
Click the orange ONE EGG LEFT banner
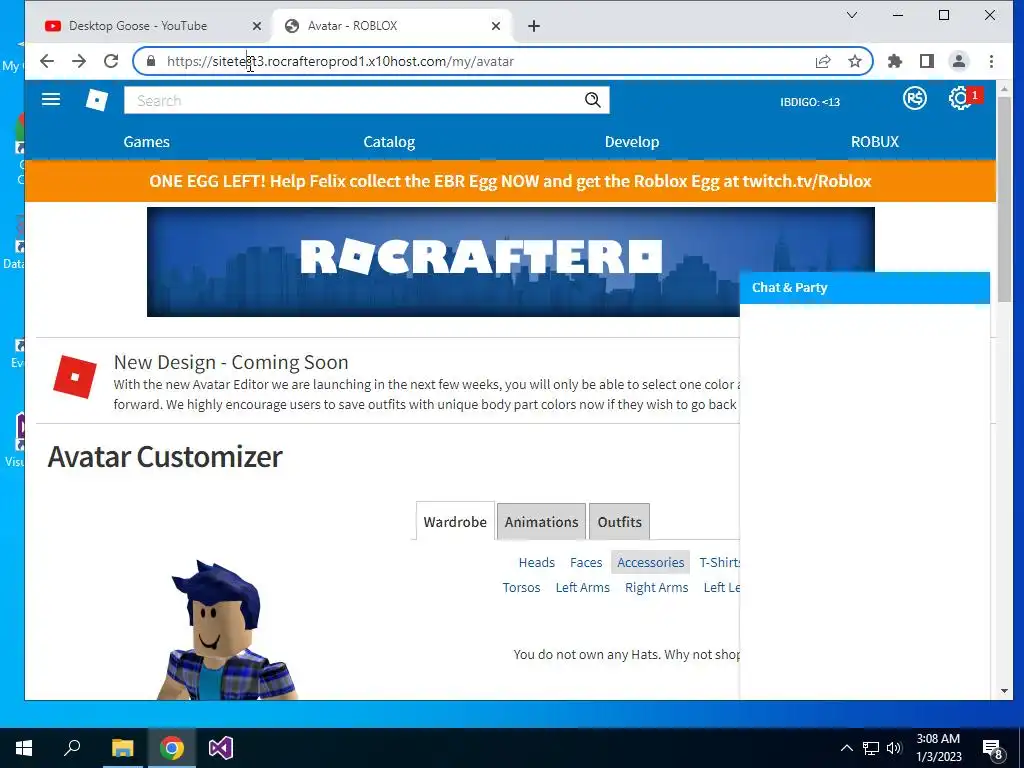(x=510, y=181)
